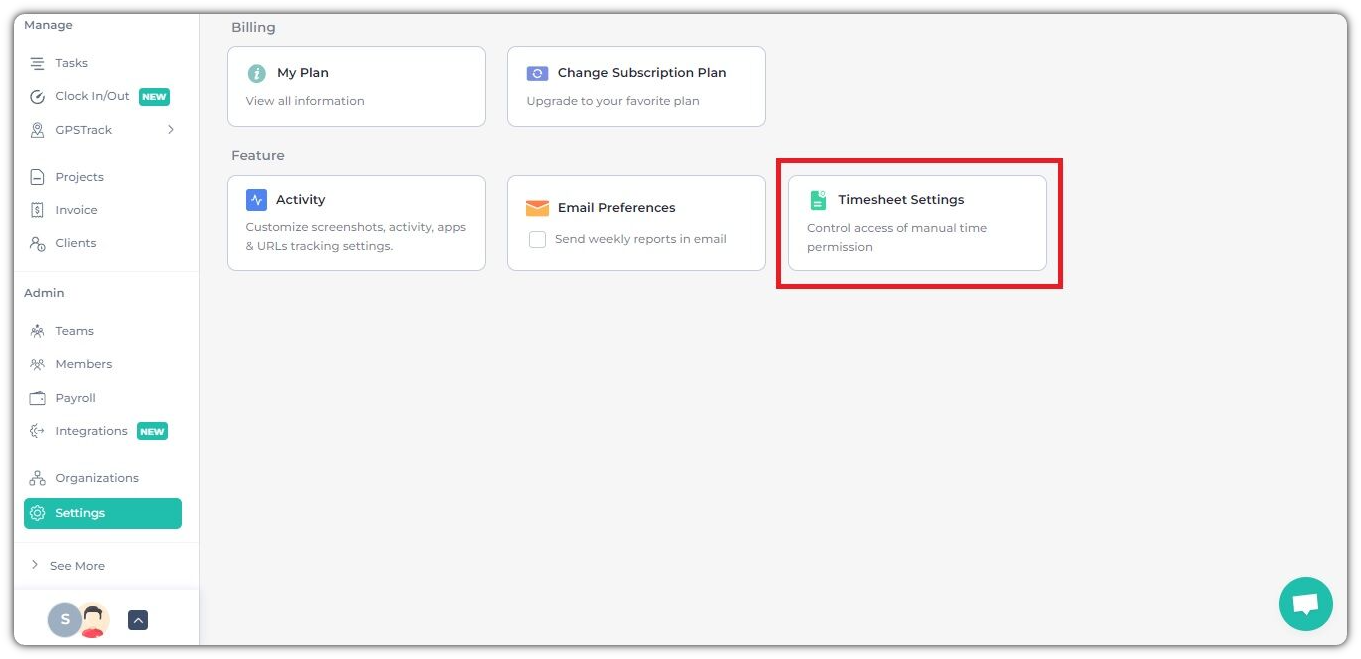Click the Clock In/Out timer icon
The image size is (1361, 659).
pos(38,97)
